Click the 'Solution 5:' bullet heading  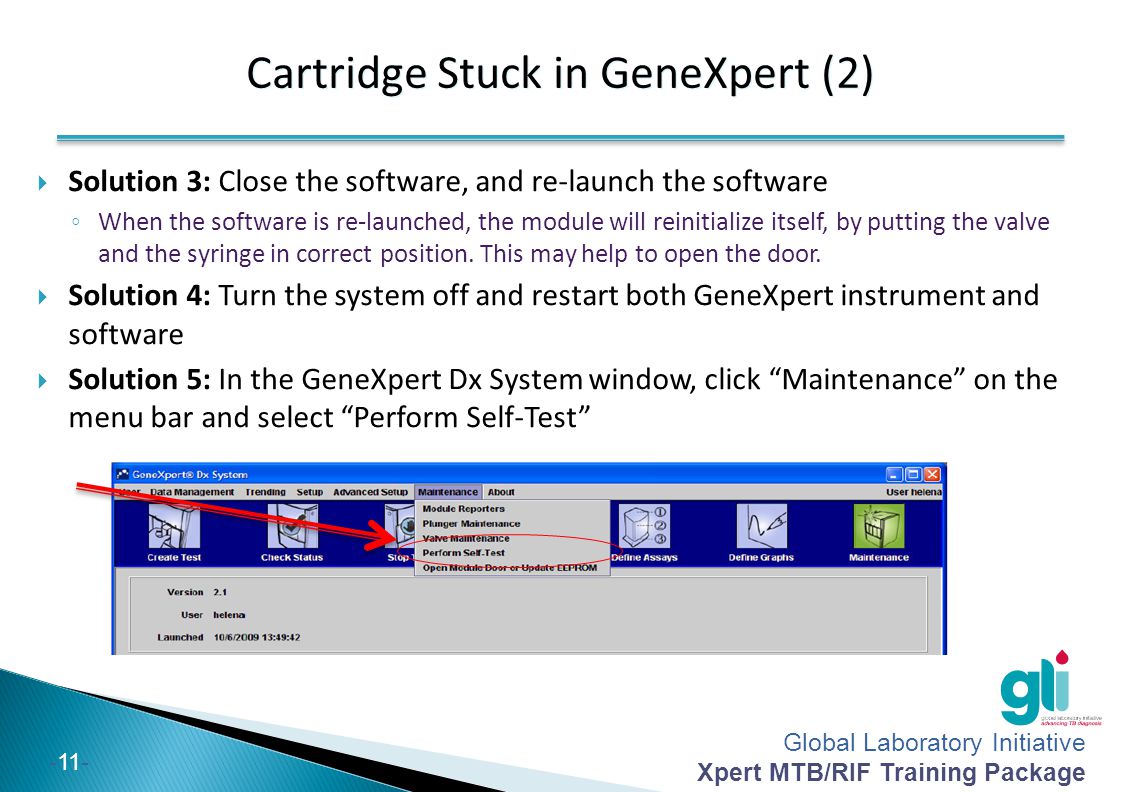140,379
